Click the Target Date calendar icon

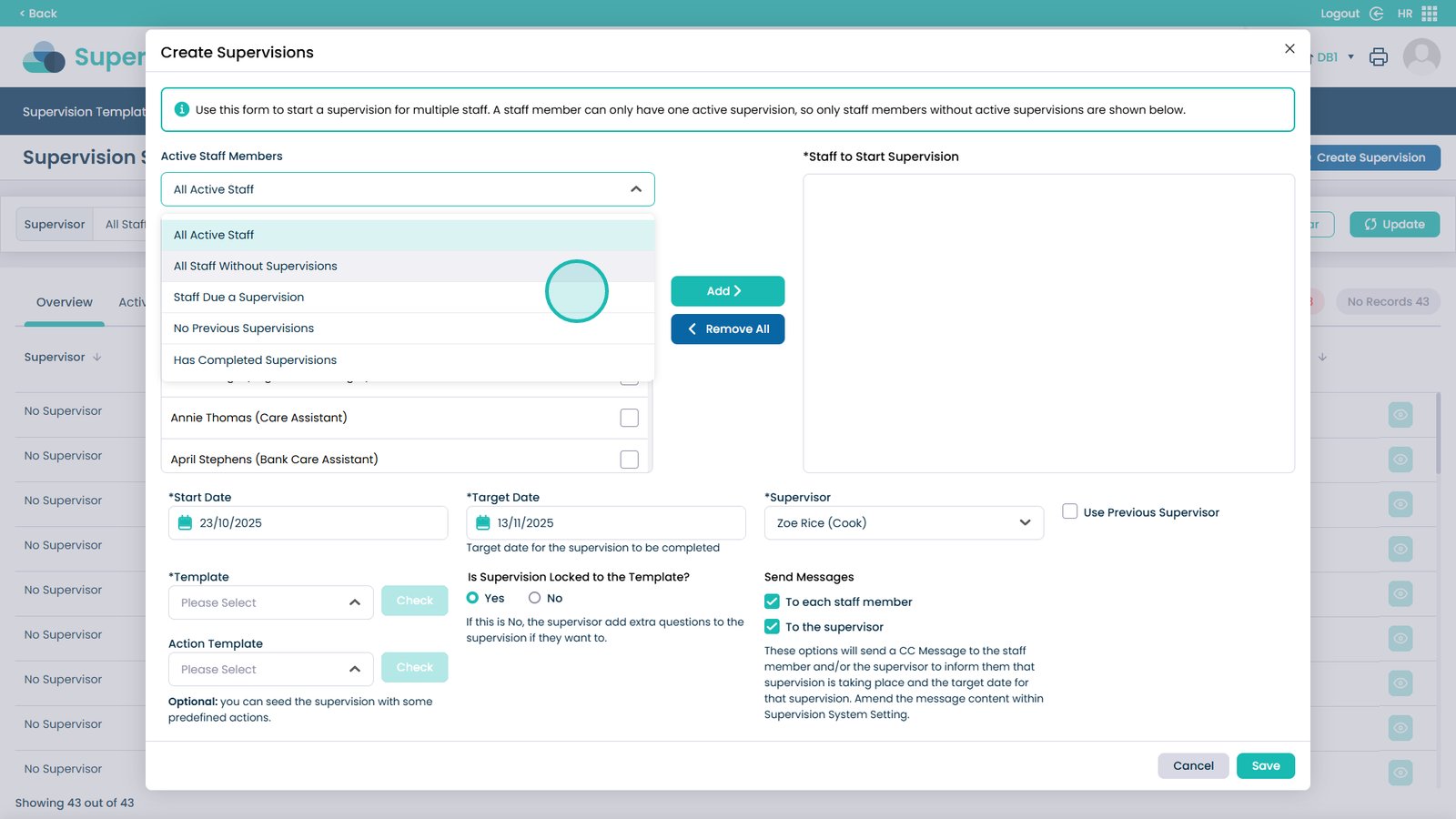click(483, 523)
